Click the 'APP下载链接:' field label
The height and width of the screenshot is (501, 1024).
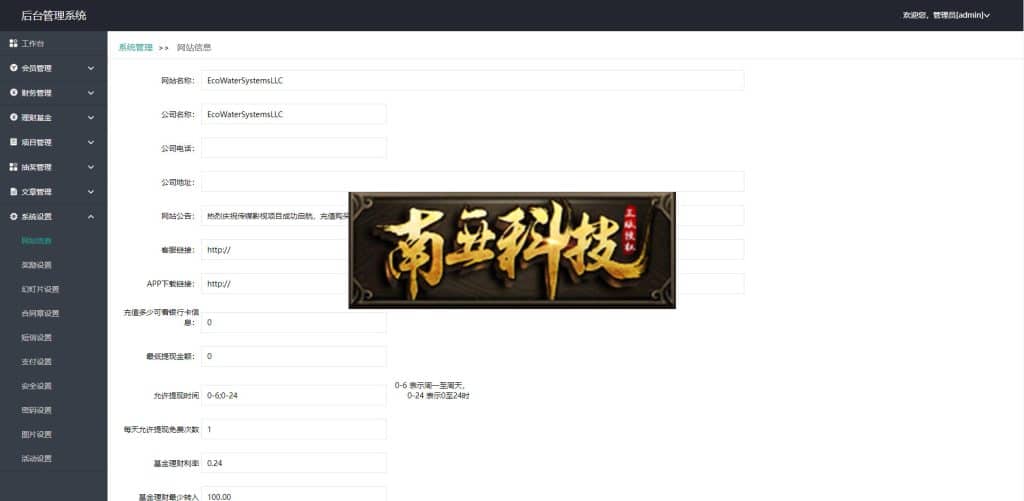tap(171, 283)
